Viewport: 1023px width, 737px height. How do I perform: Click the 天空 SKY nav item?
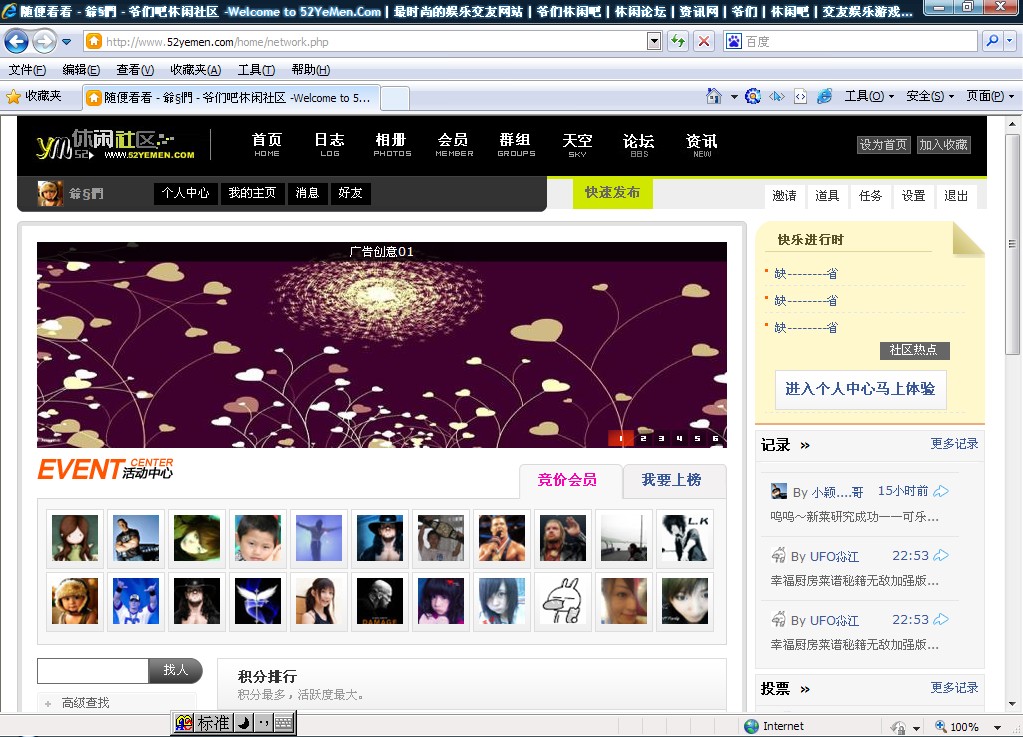click(x=577, y=145)
